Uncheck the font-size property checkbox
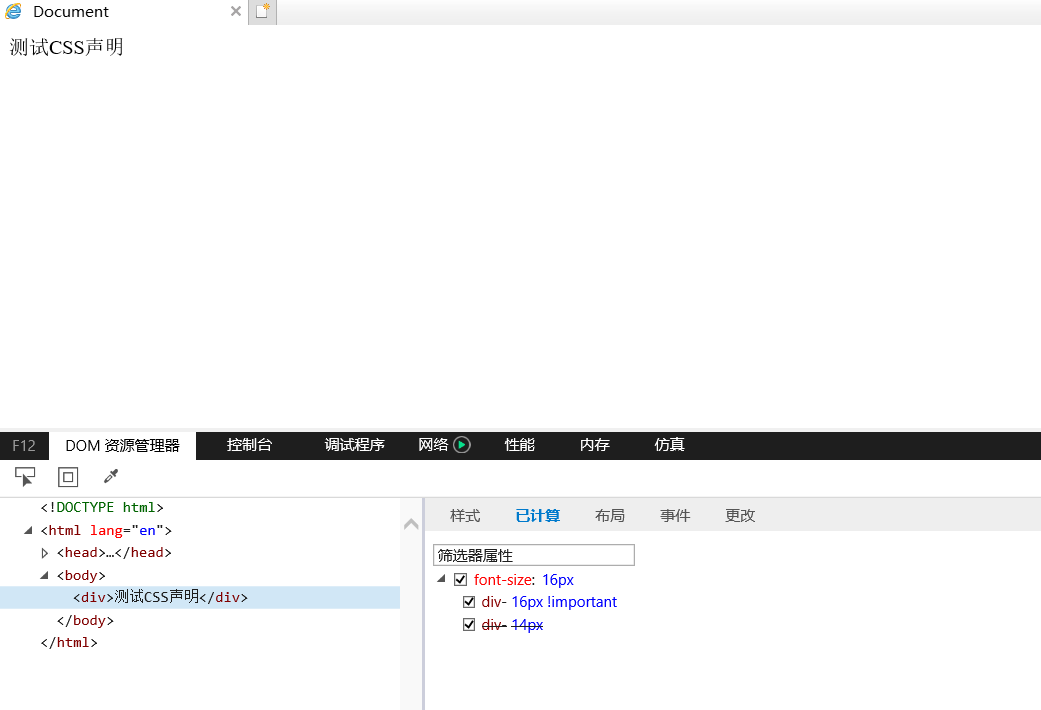 click(x=461, y=580)
